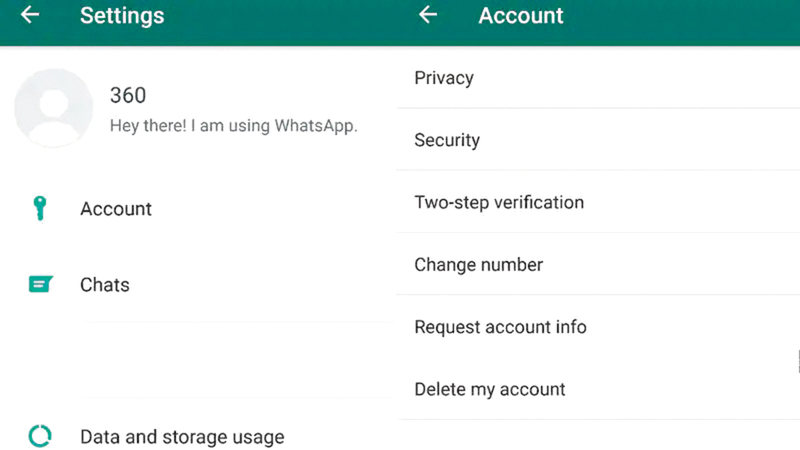Screen dimensions: 800x450
Task: Click the Settings title text
Action: 122,16
